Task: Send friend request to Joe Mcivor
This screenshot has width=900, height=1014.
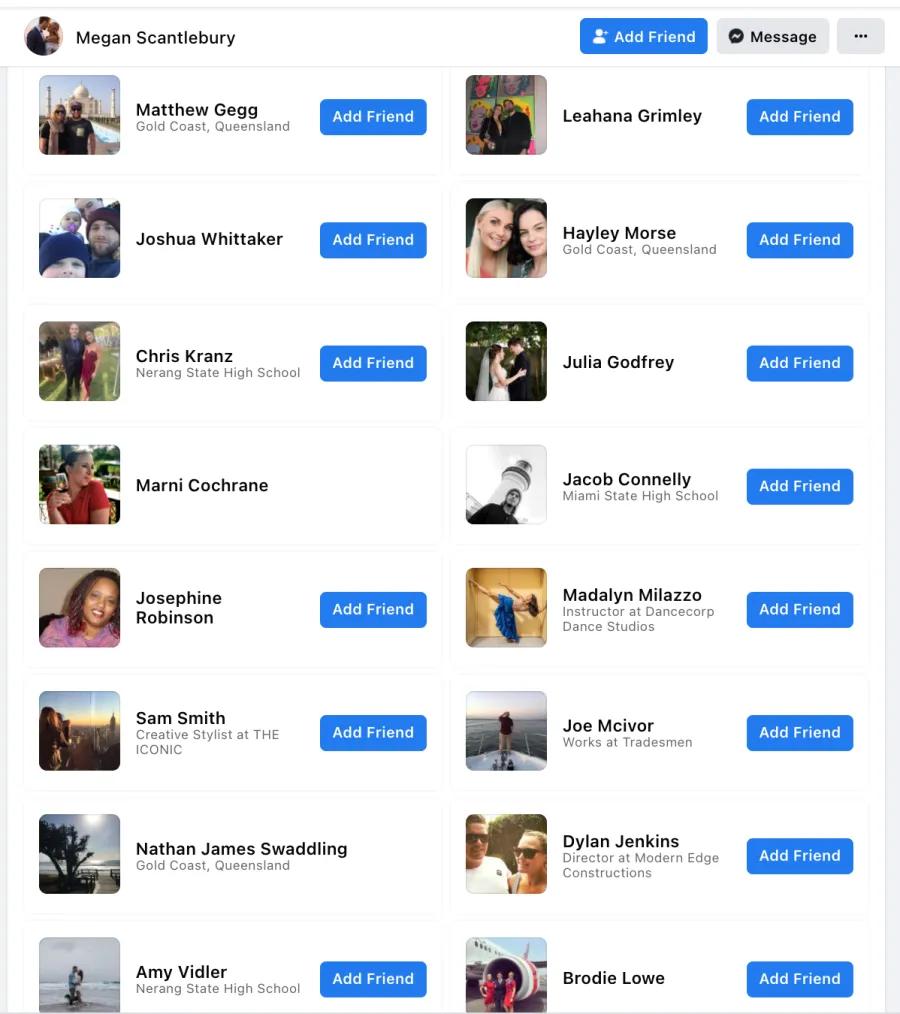Action: [x=800, y=733]
